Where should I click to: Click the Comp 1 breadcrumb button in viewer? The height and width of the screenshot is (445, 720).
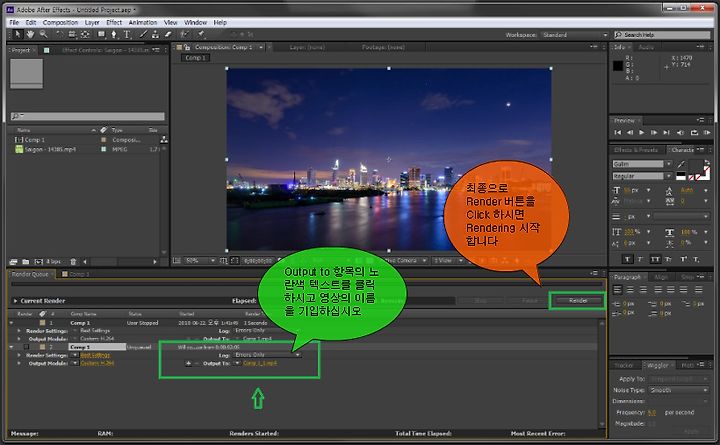coord(196,58)
